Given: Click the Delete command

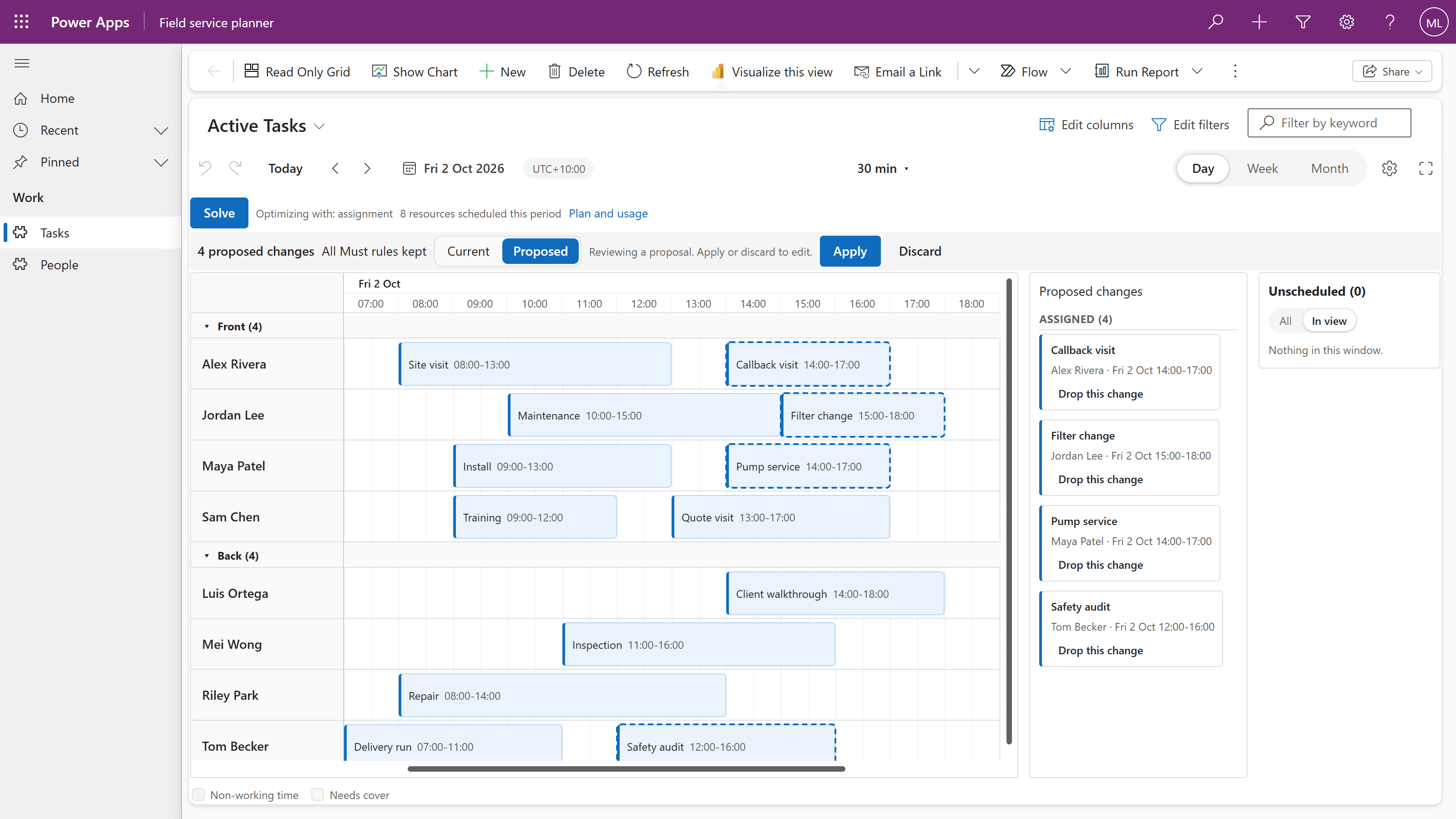Looking at the screenshot, I should coord(576,71).
